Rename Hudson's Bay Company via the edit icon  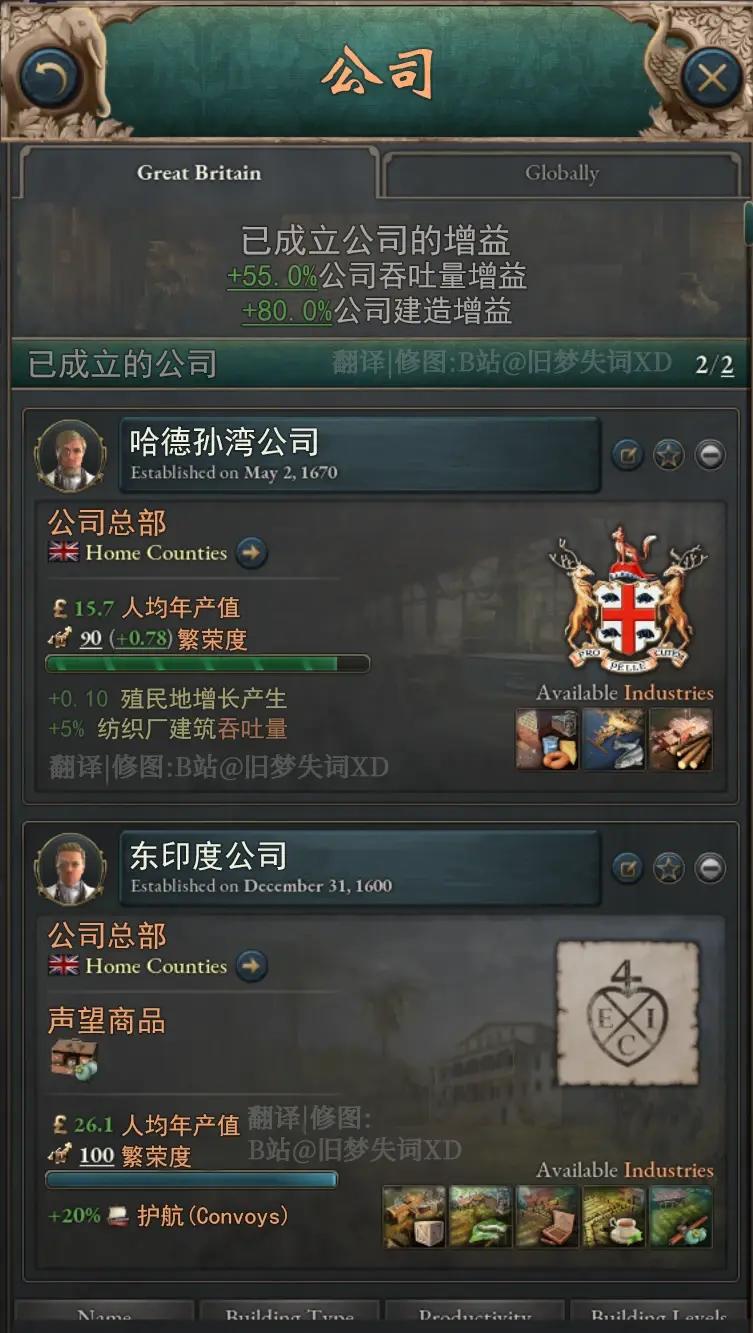[627, 456]
